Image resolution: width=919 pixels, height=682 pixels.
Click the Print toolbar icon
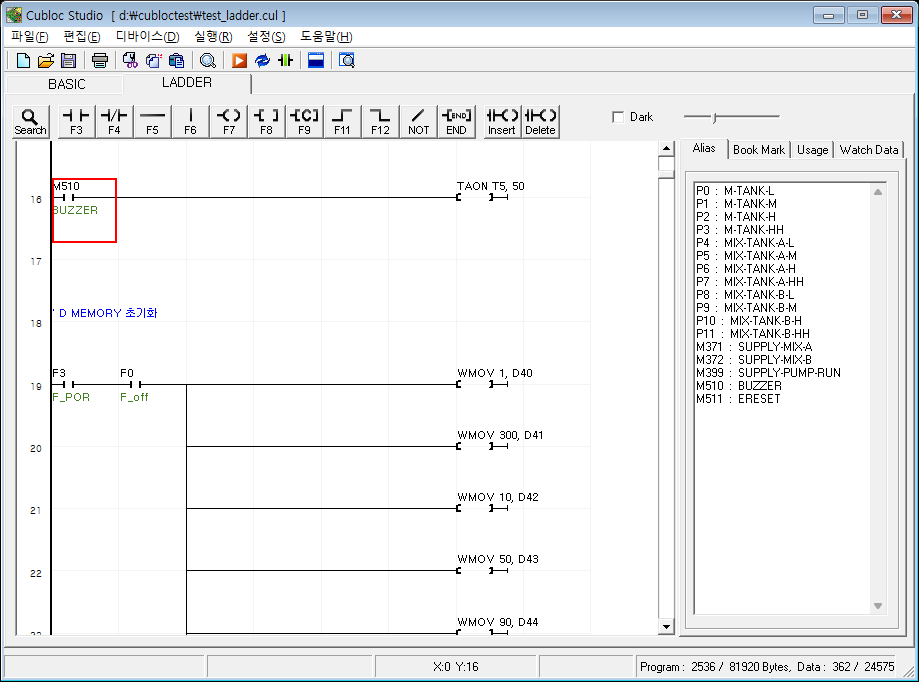pos(100,60)
